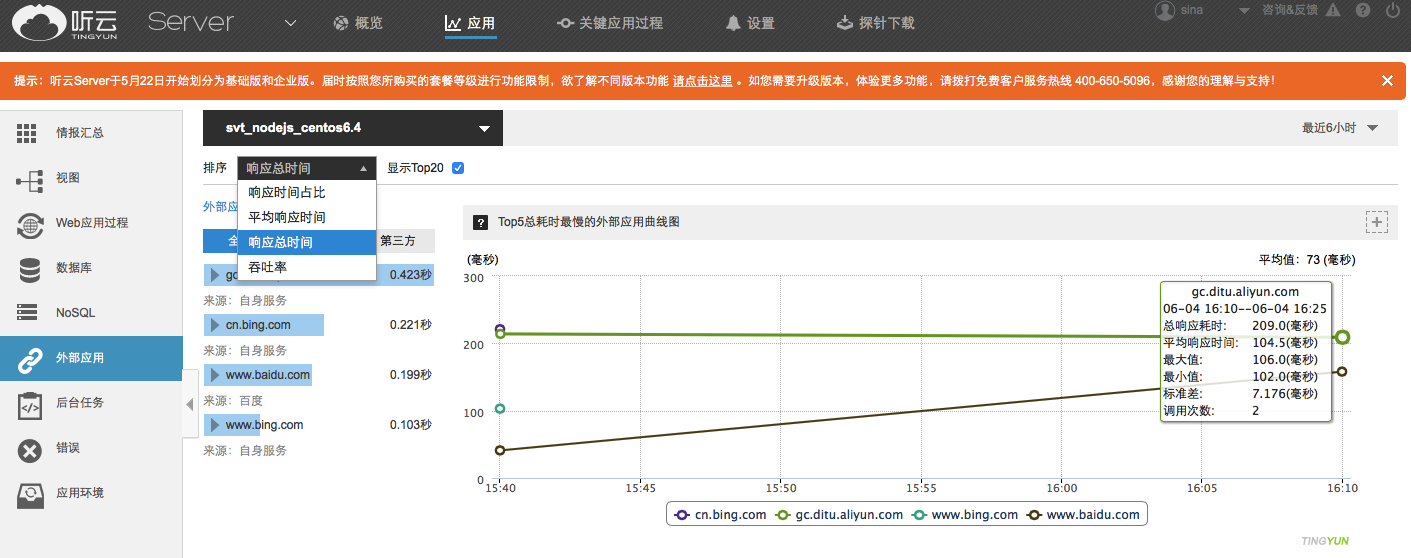Click the 0.199秒 value
1411x558 pixels.
[x=410, y=375]
